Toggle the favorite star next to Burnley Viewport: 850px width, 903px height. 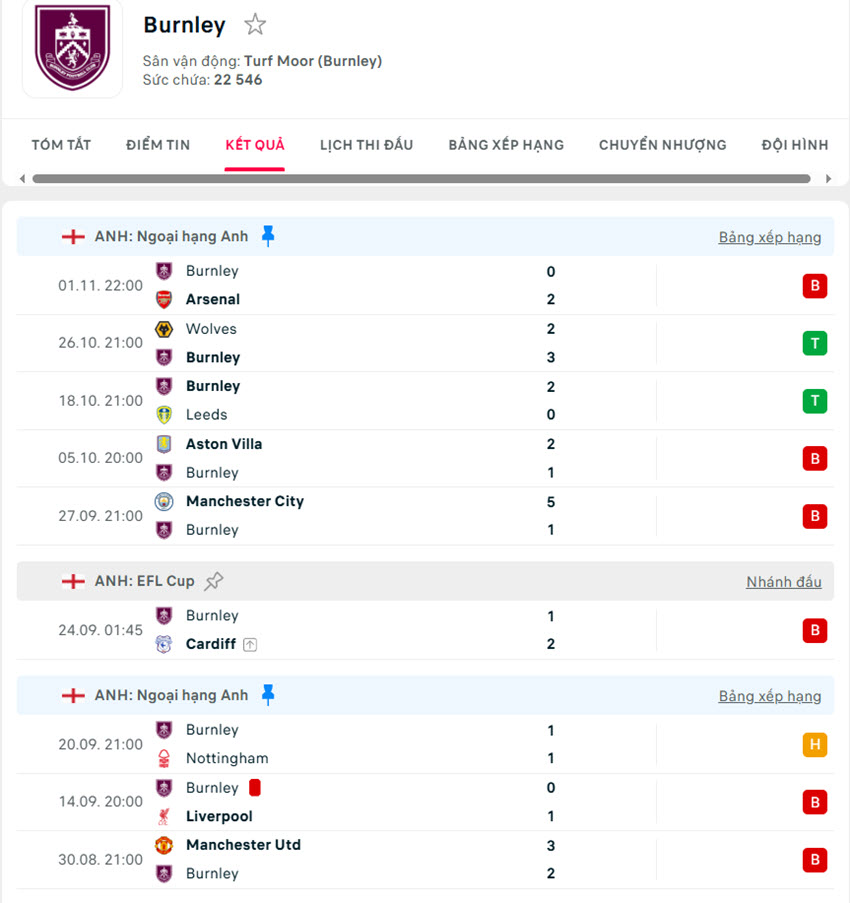(256, 23)
